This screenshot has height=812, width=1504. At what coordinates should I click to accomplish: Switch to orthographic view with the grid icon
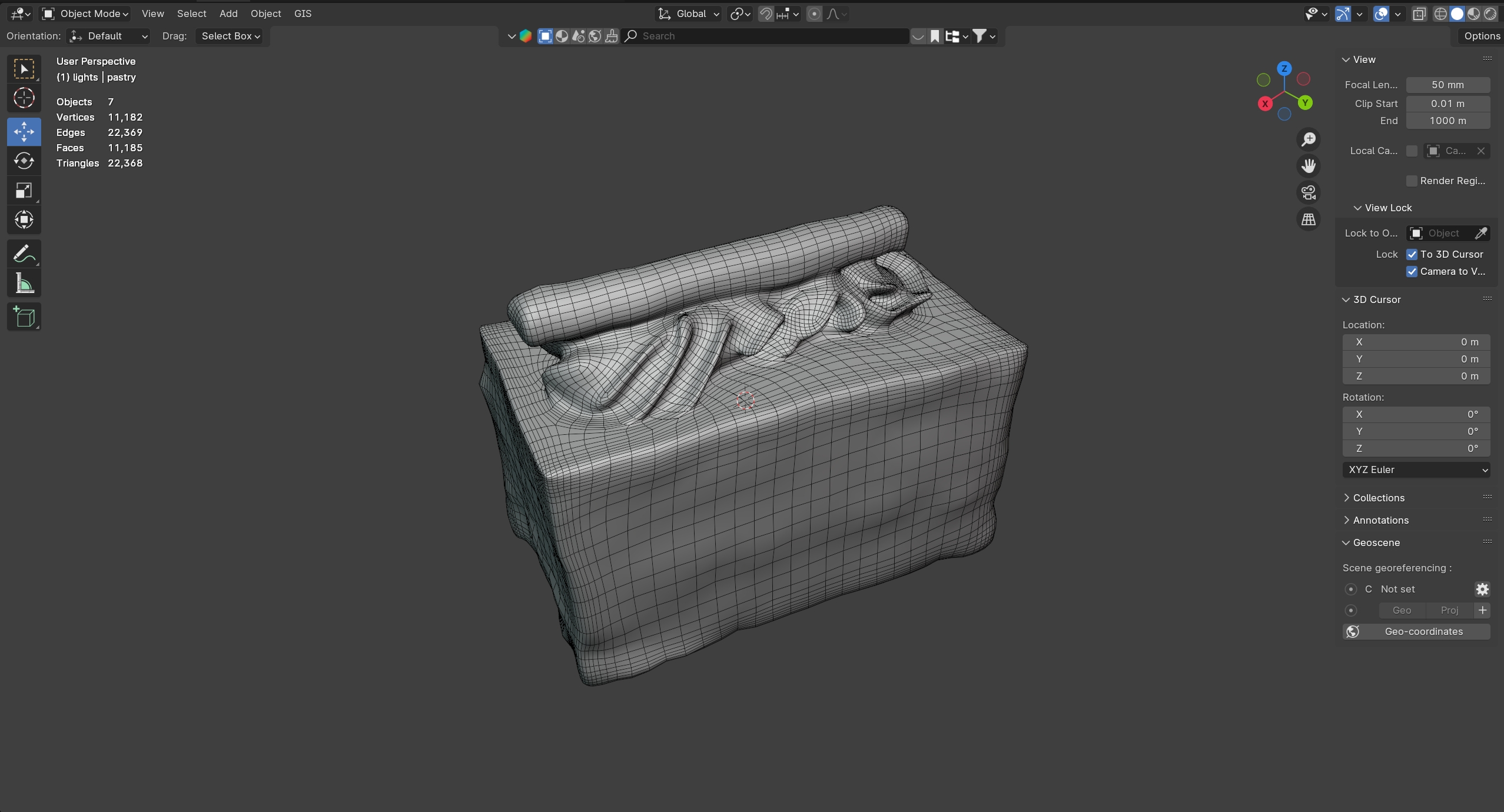1308,219
